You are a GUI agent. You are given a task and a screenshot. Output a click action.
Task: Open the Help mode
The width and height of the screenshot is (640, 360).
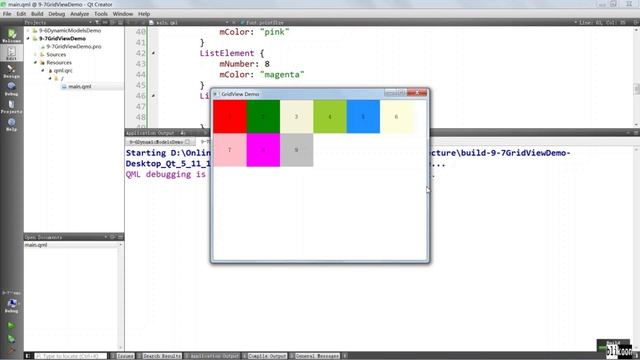11,124
